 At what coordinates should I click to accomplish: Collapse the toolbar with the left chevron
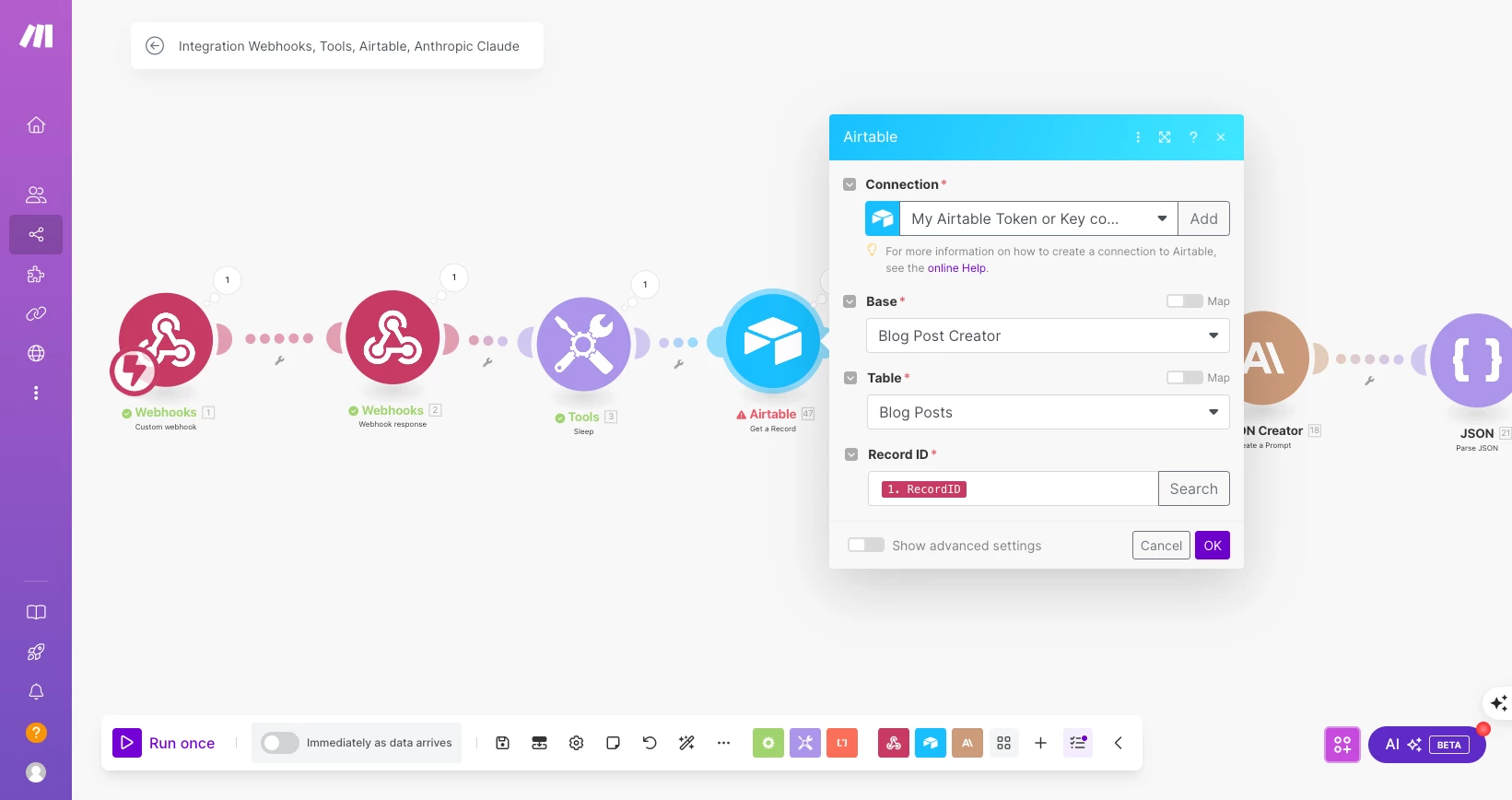(x=1118, y=743)
